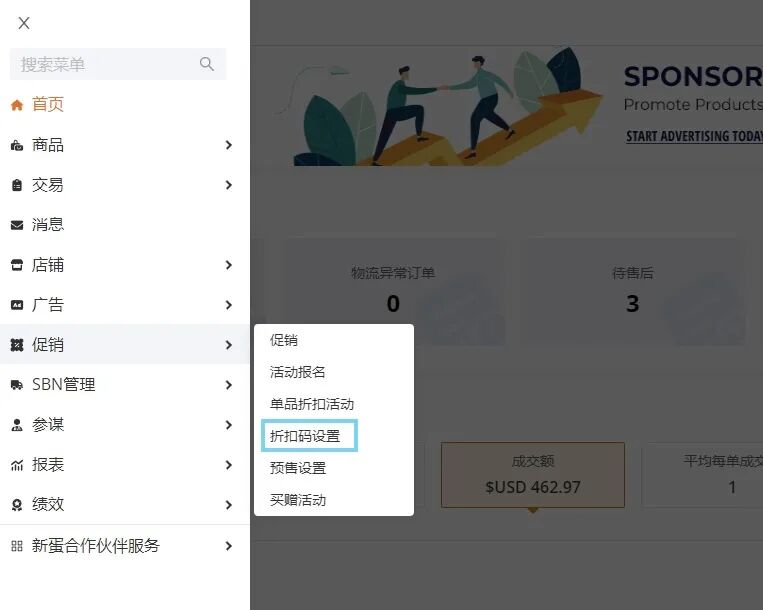
Task: Click the 店铺 store icon
Action: [16, 265]
